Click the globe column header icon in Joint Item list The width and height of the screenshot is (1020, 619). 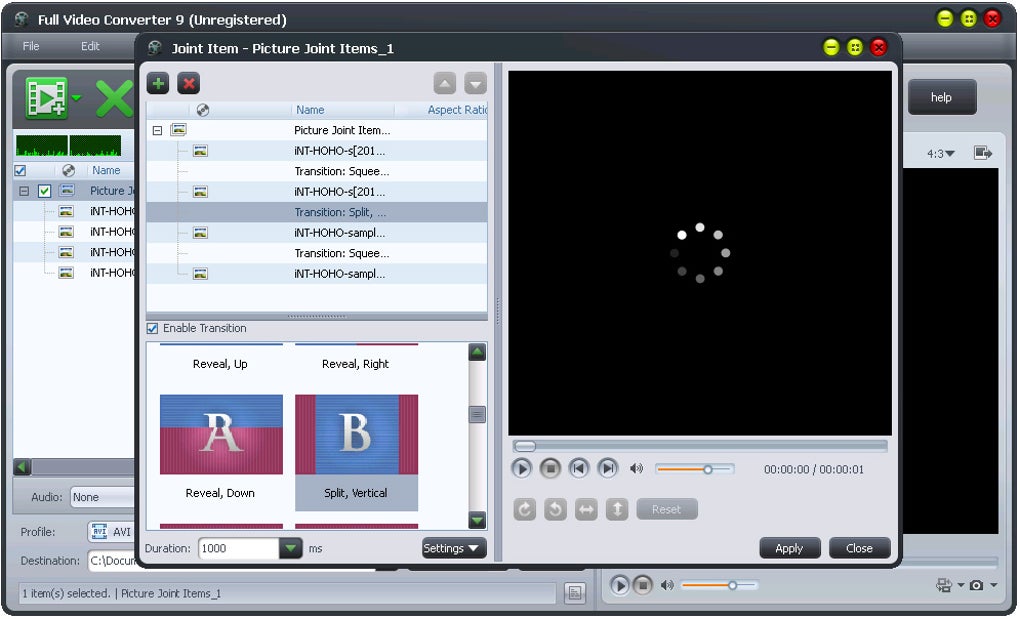(203, 110)
